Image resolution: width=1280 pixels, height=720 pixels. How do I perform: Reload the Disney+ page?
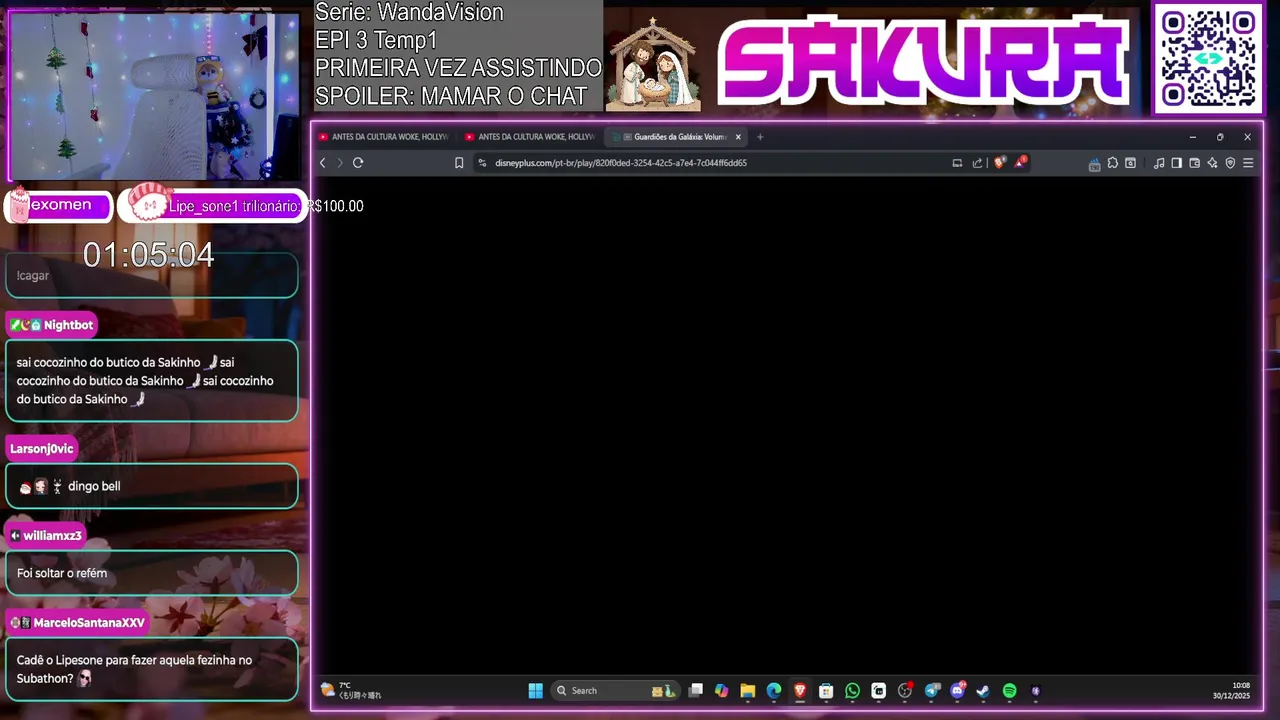point(358,163)
